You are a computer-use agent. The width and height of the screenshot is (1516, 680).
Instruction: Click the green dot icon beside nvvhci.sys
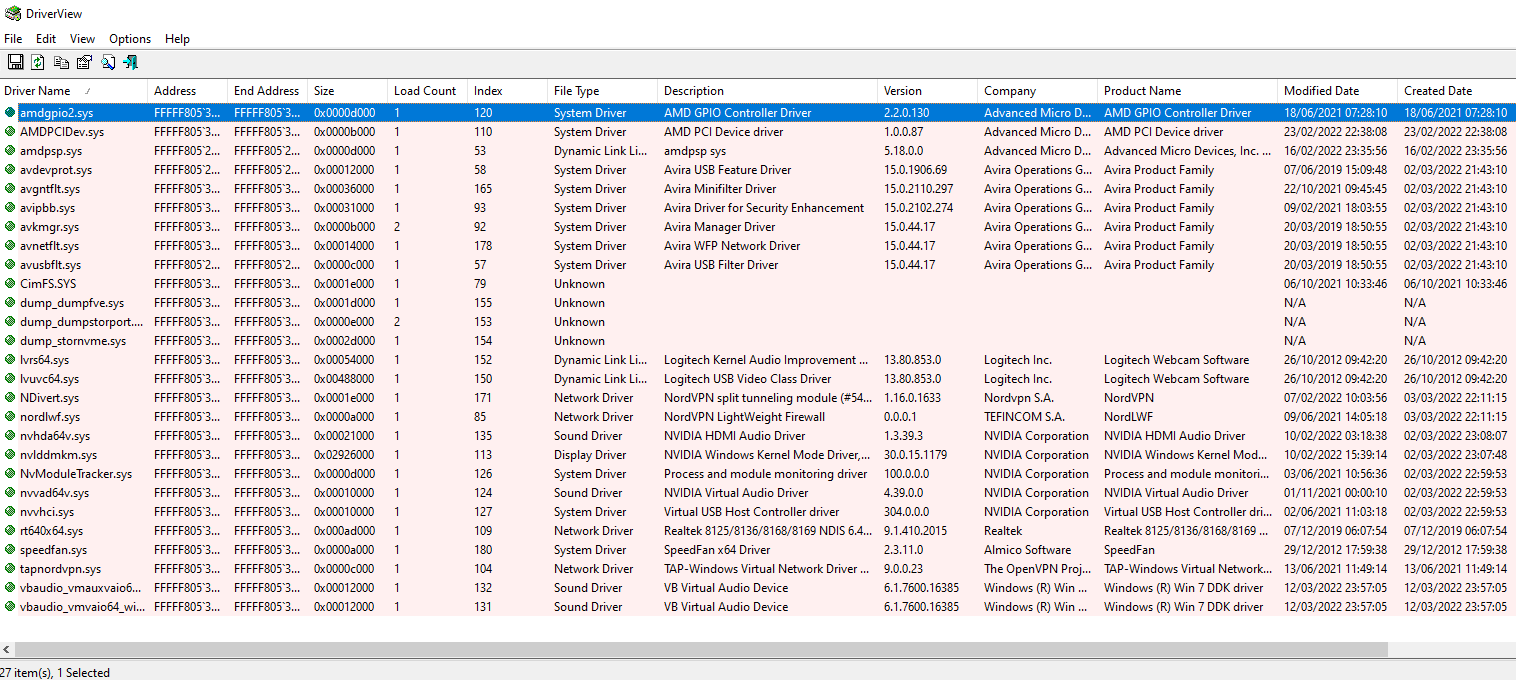[x=10, y=512]
